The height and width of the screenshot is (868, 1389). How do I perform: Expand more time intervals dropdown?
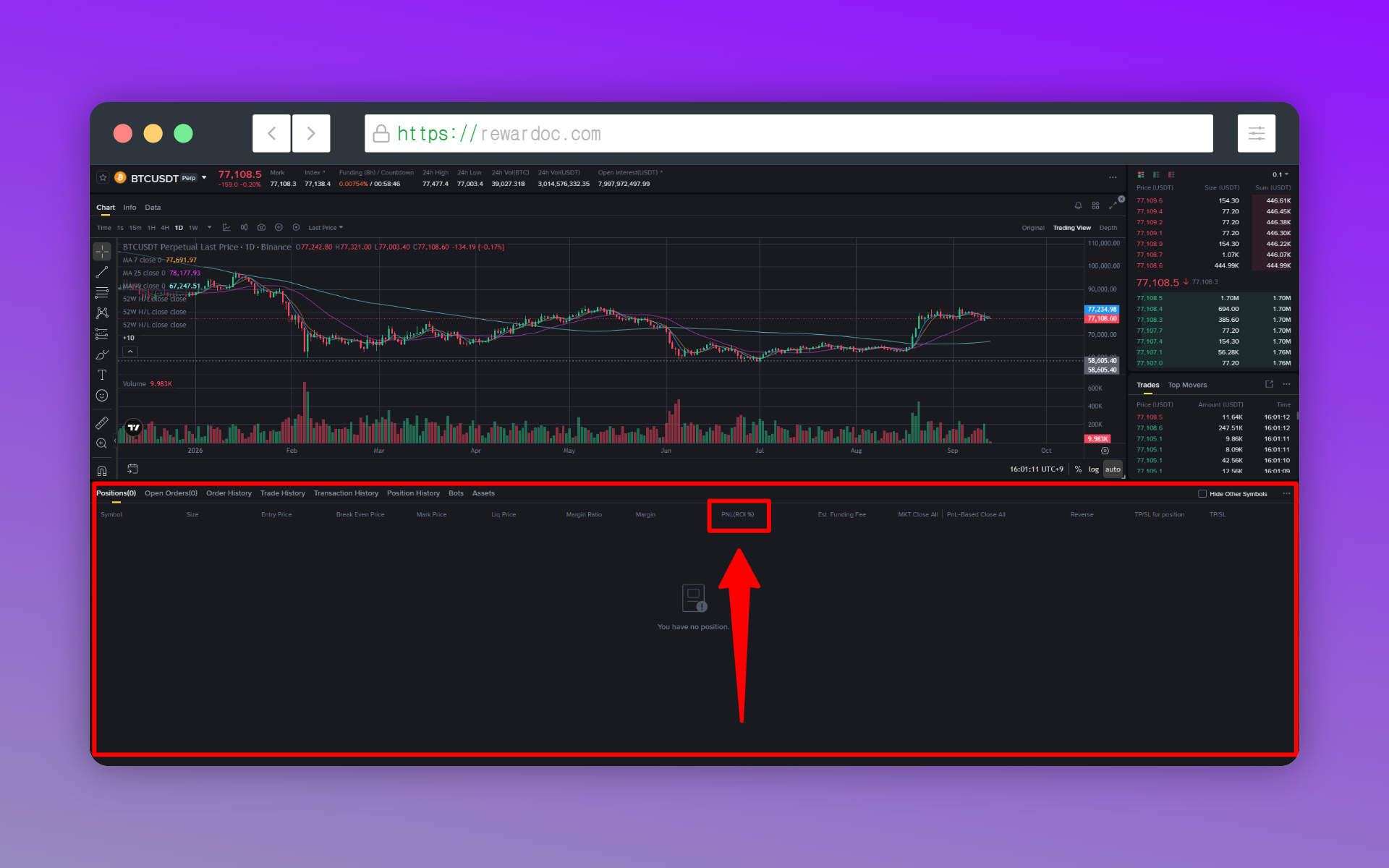209,227
